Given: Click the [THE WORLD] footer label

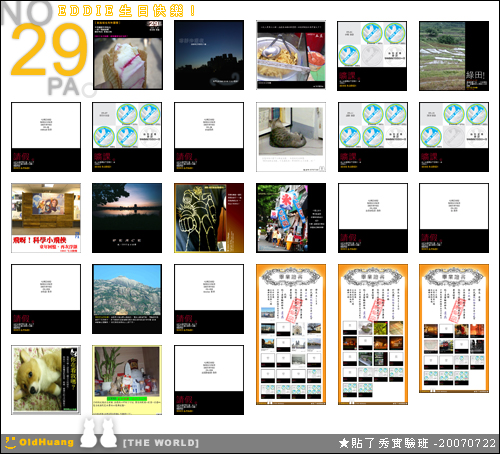Looking at the screenshot, I should (x=161, y=443).
